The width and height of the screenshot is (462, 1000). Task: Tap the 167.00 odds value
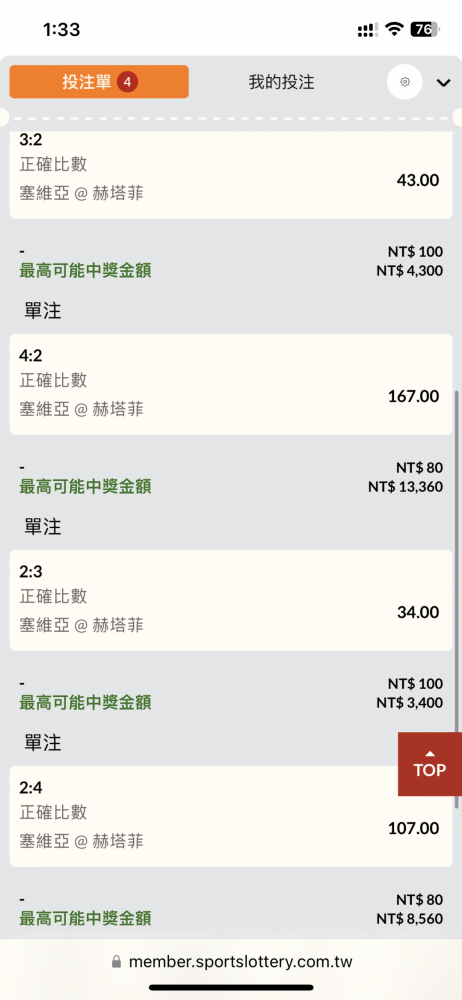pos(414,397)
